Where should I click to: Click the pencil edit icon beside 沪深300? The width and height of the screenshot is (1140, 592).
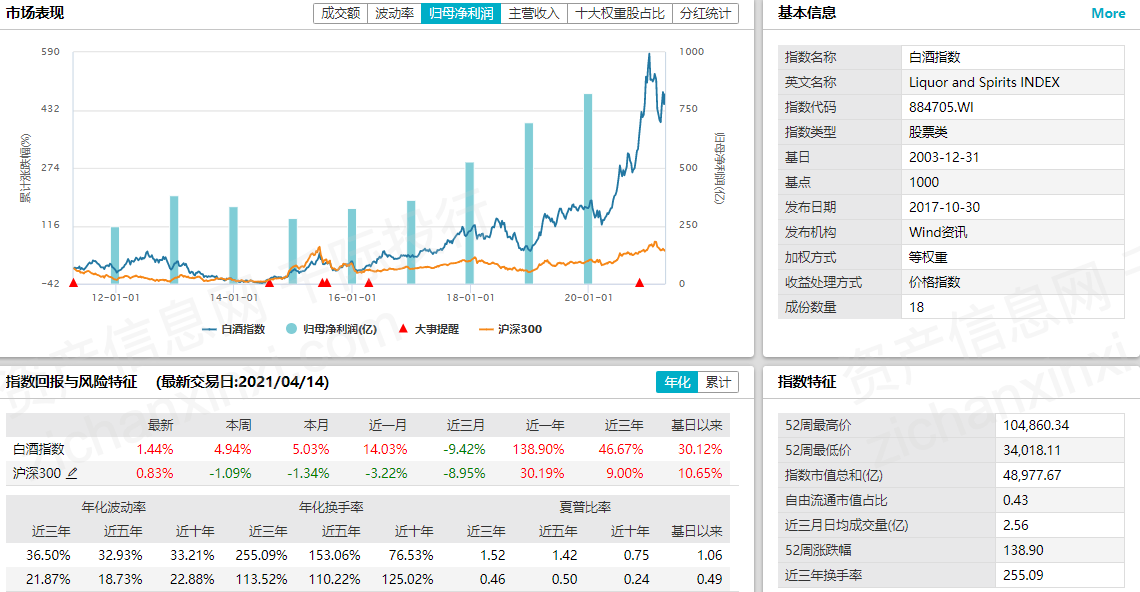click(72, 474)
